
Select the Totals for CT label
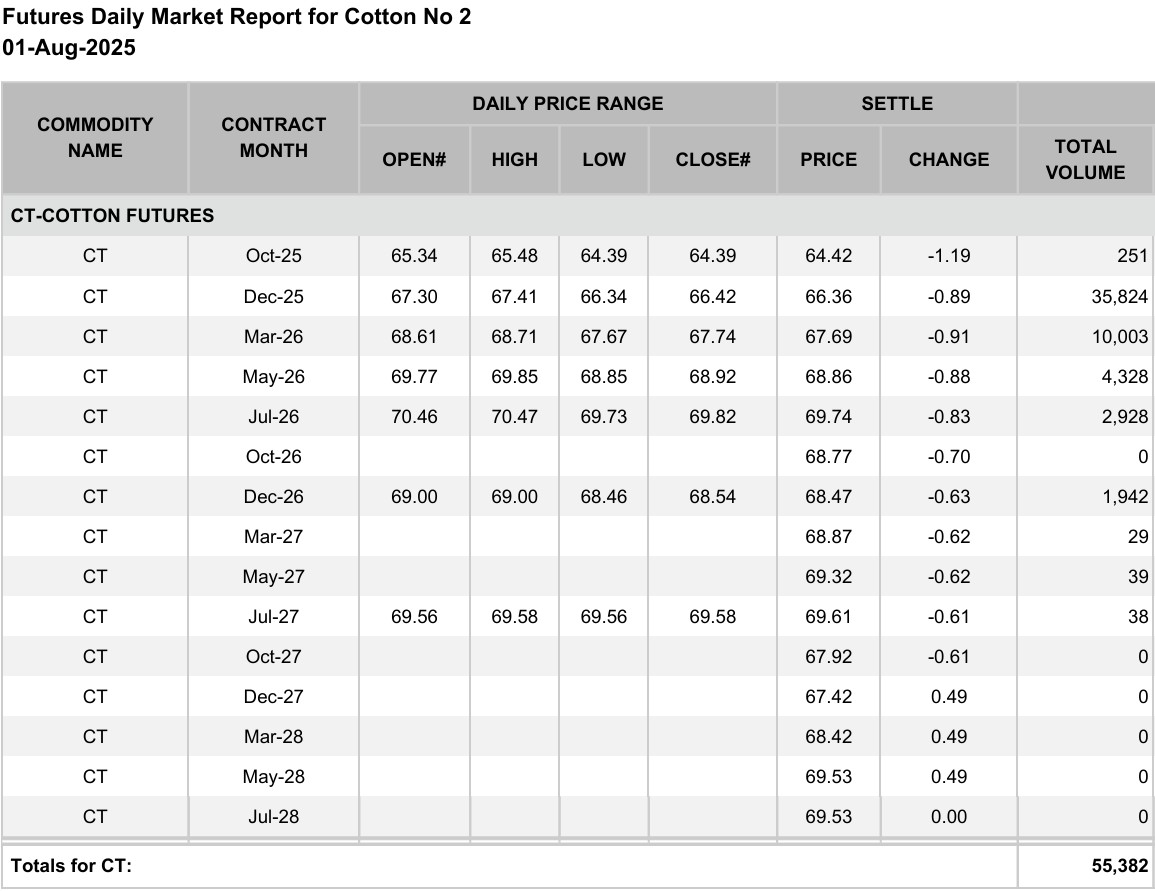71,866
